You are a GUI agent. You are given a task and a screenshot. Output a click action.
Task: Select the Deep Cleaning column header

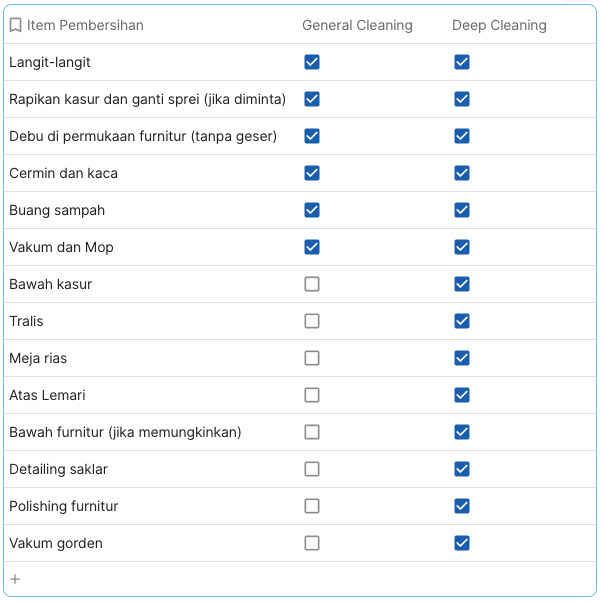499,25
